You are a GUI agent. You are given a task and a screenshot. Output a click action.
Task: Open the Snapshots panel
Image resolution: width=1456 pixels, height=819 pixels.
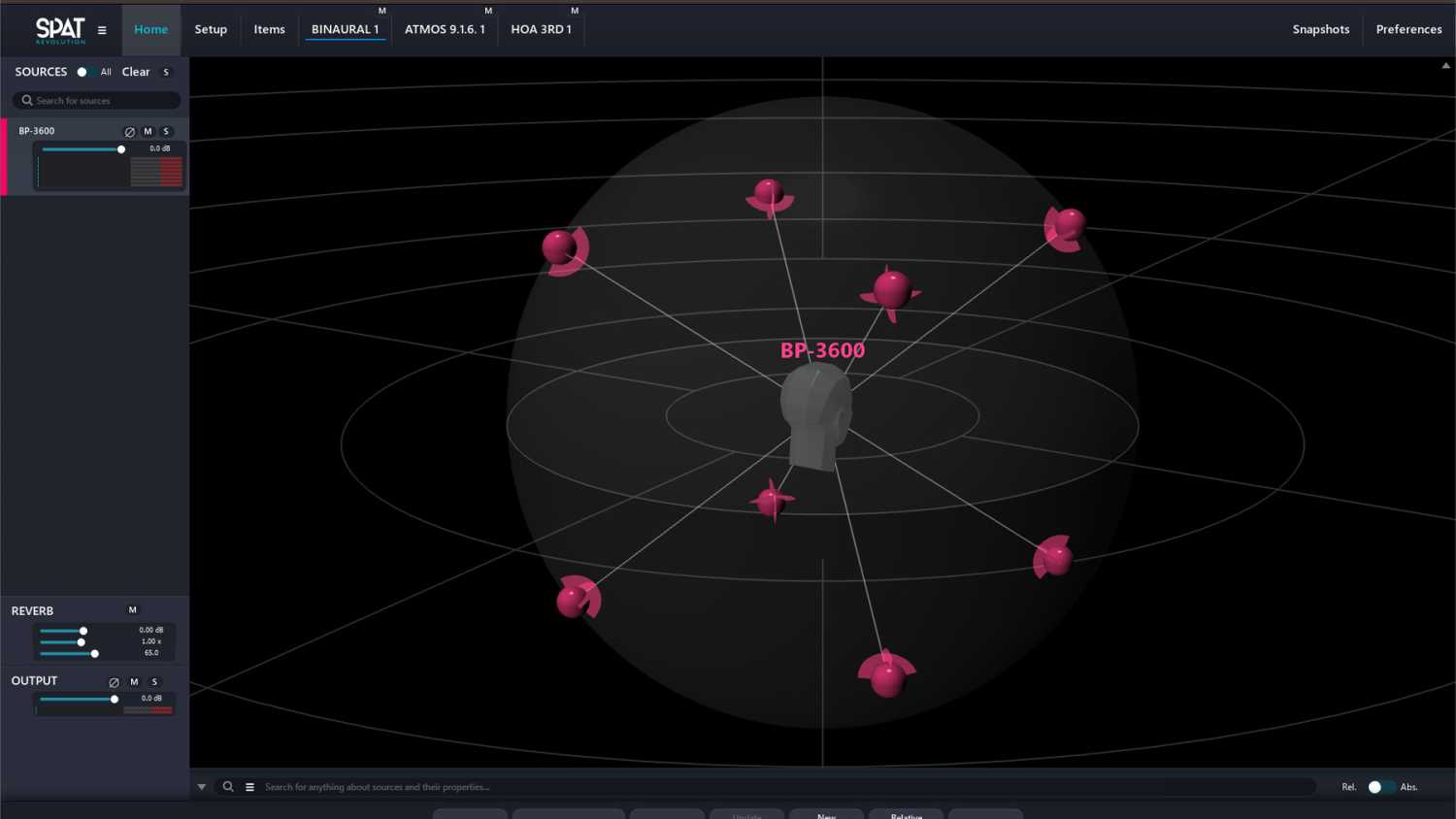click(x=1320, y=29)
